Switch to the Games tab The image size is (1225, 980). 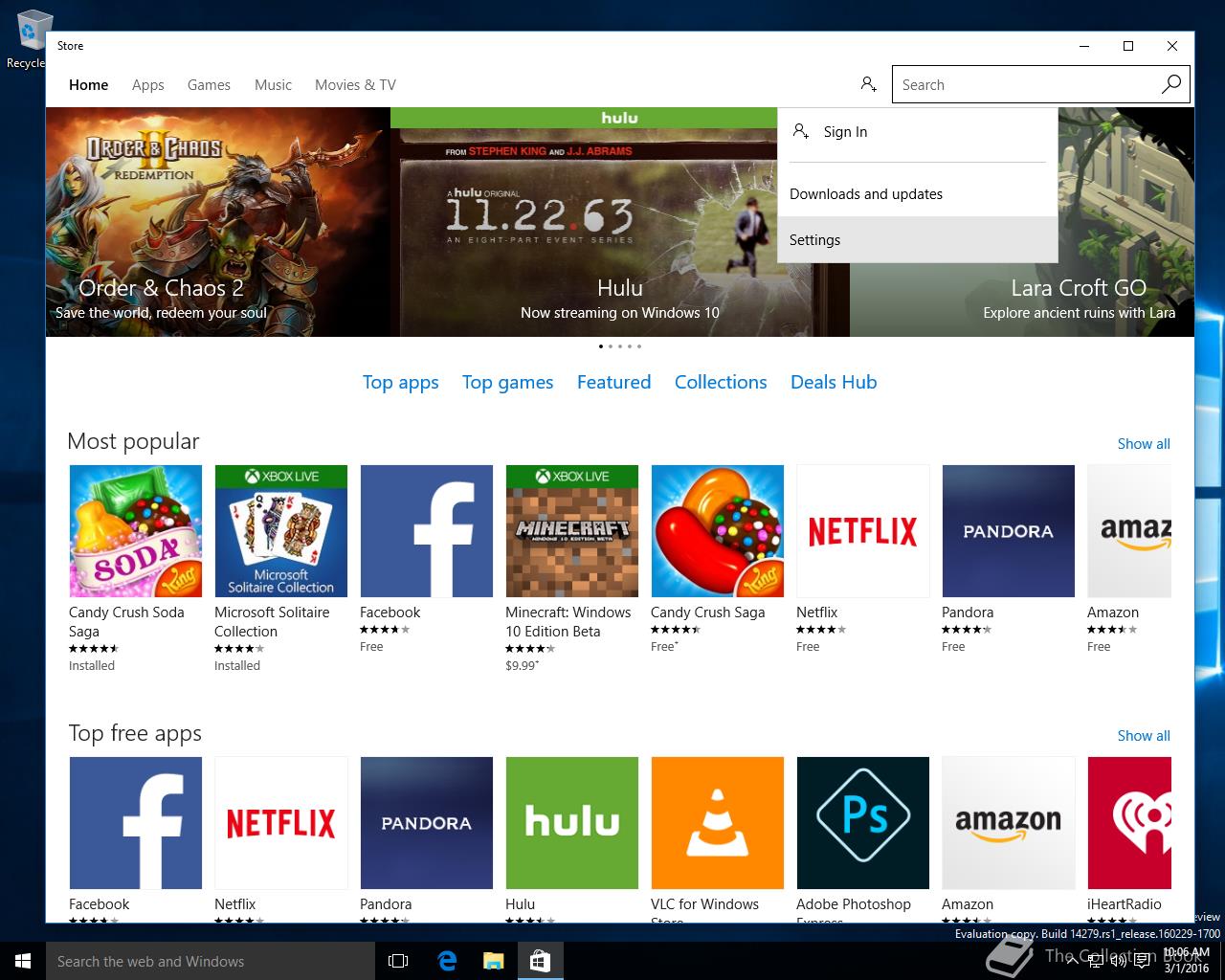pyautogui.click(x=209, y=84)
